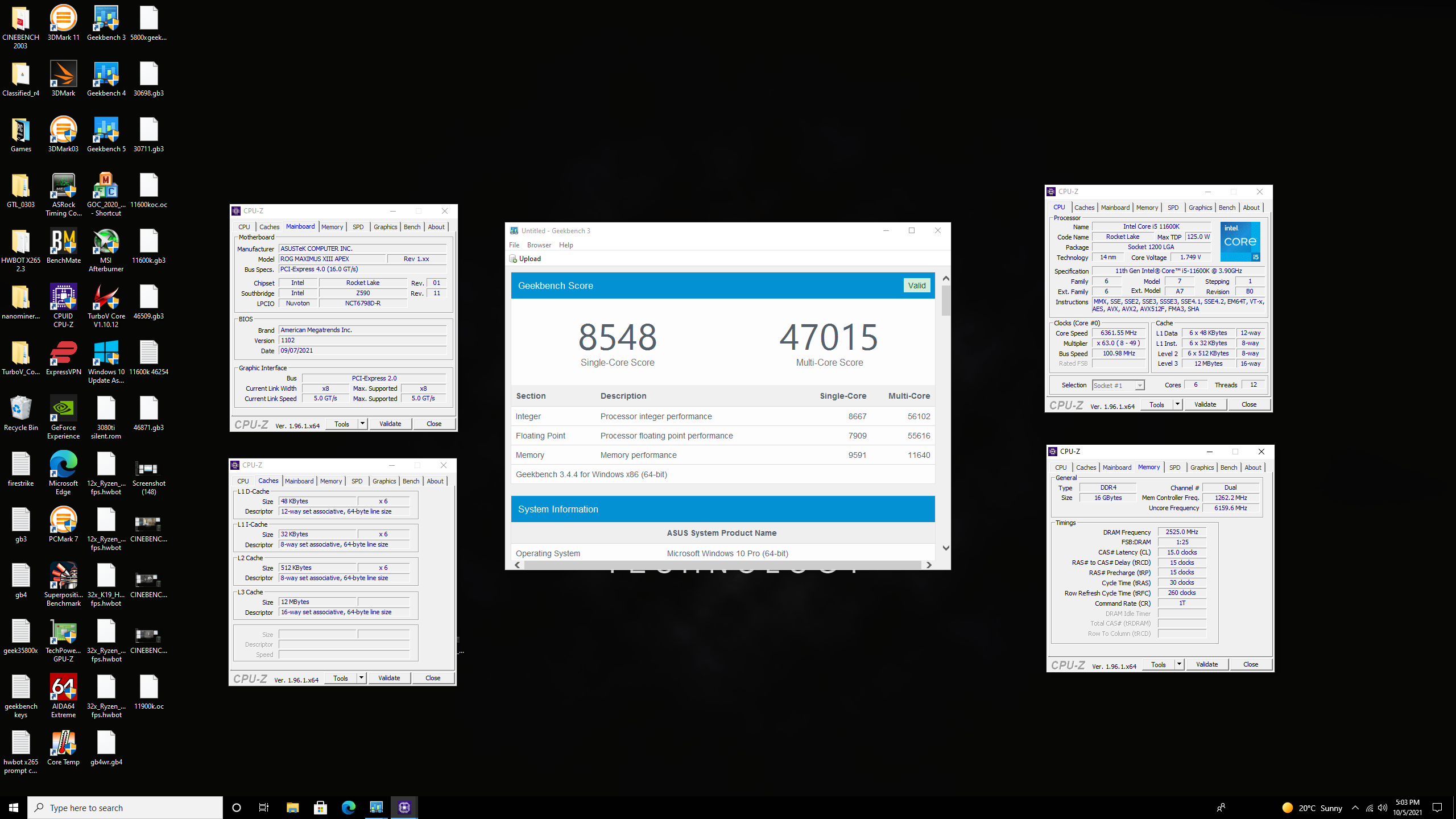Select the Geekbench 4 desktop icon
Image resolution: width=1456 pixels, height=819 pixels.
pyautogui.click(x=106, y=79)
